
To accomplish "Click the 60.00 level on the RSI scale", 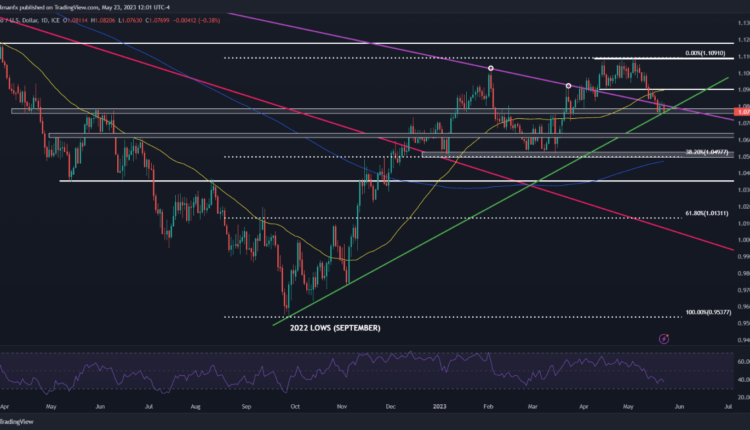I will tap(741, 360).
